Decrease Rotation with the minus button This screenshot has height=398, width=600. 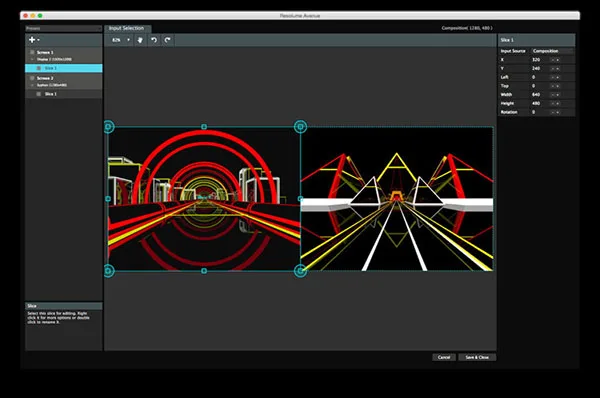[x=553, y=112]
